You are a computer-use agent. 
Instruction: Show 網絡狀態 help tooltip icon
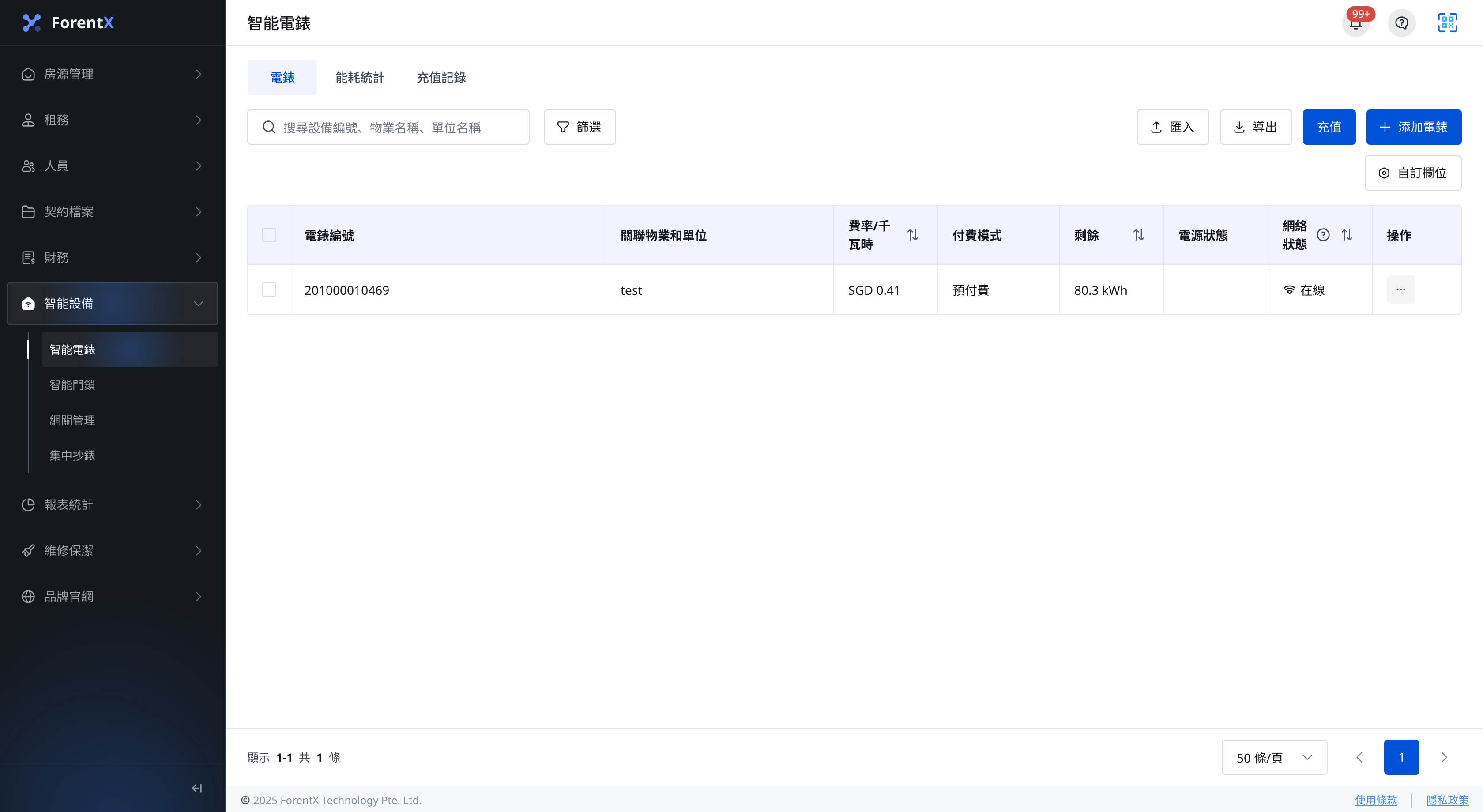pos(1323,235)
